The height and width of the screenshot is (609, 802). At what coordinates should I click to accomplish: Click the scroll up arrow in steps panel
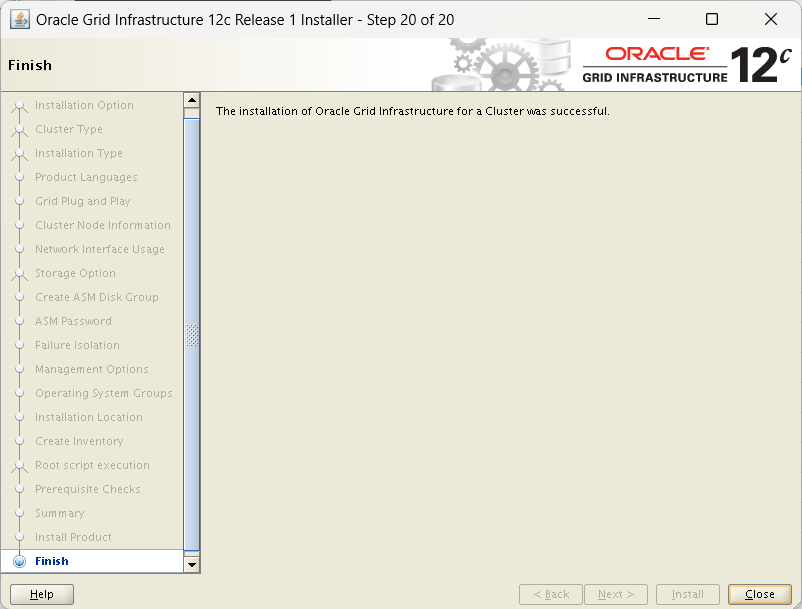click(x=192, y=100)
